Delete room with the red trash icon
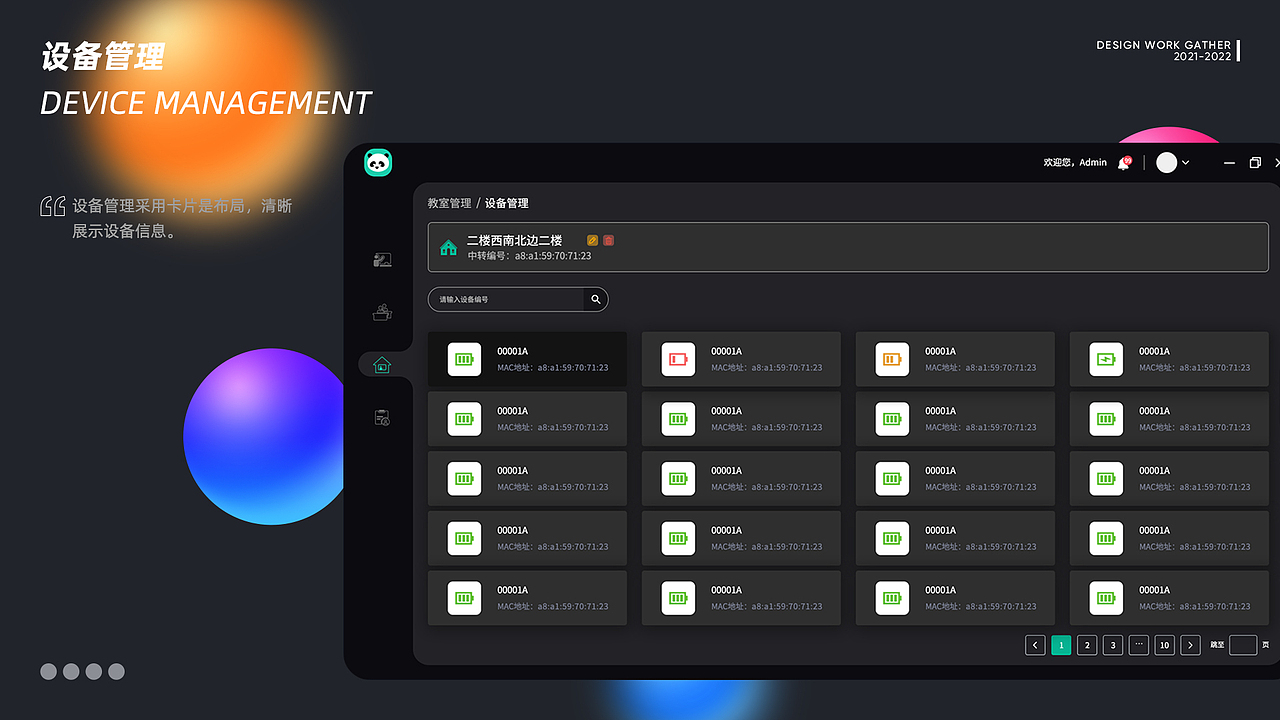1280x720 pixels. [608, 240]
